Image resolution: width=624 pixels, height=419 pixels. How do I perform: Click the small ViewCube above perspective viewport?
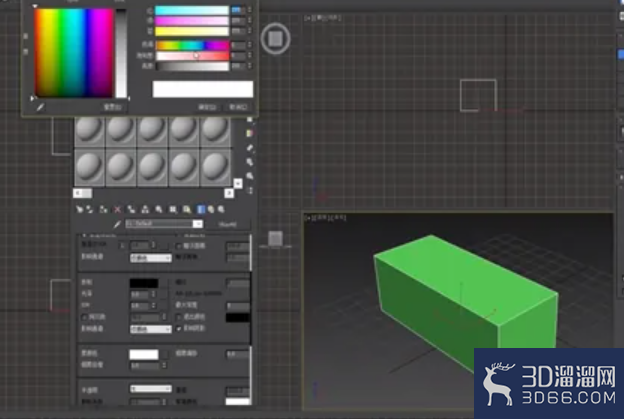(275, 239)
